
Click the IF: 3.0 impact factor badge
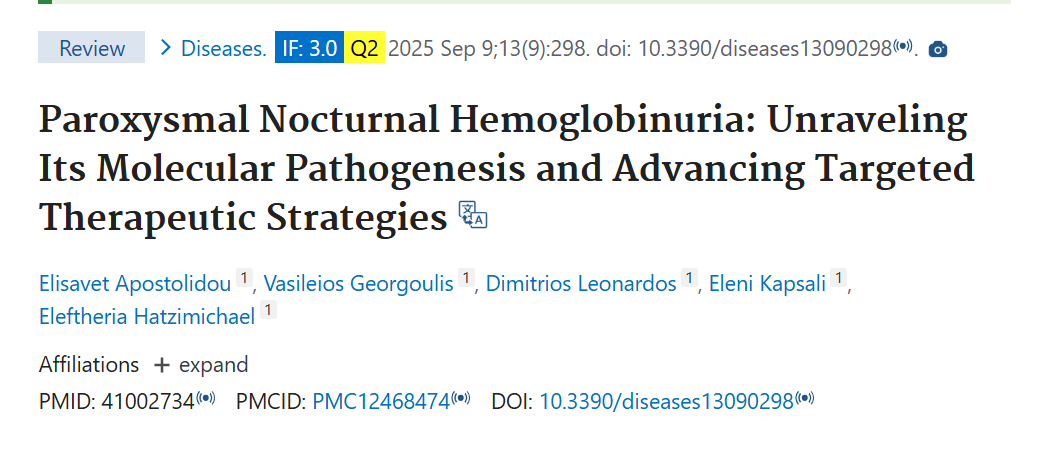309,48
